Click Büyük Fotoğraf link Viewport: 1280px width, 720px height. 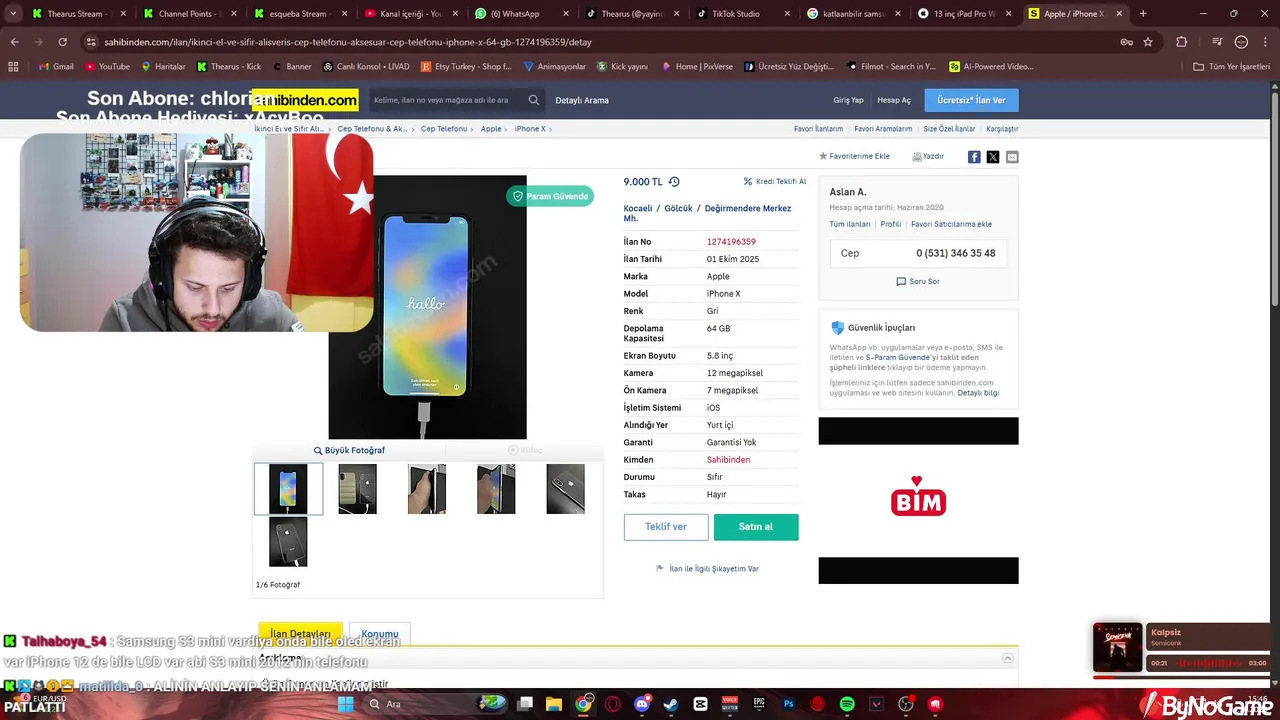pos(349,450)
